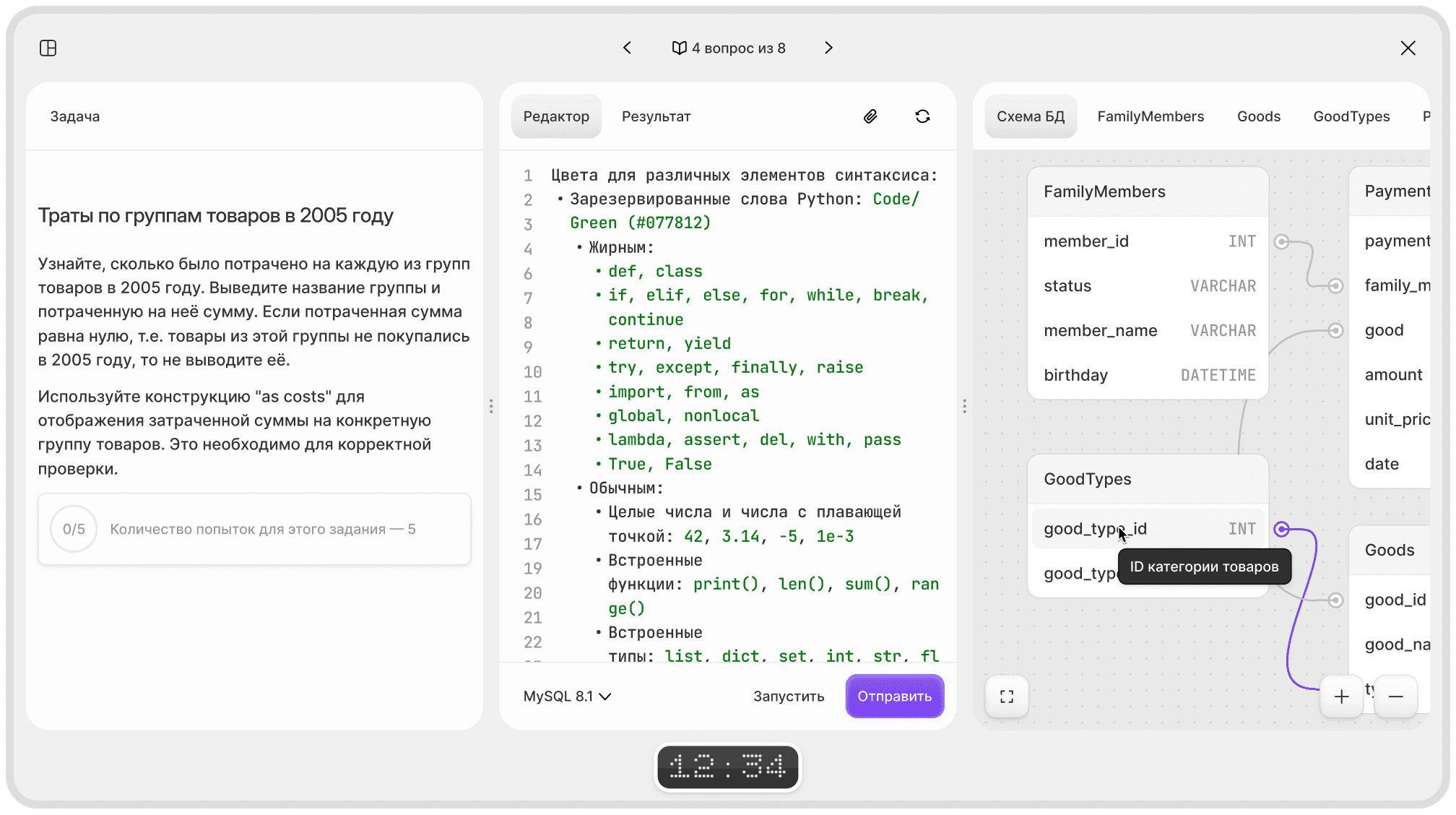Go to previous question arrow
This screenshot has height=815, width=1456.
tap(627, 48)
